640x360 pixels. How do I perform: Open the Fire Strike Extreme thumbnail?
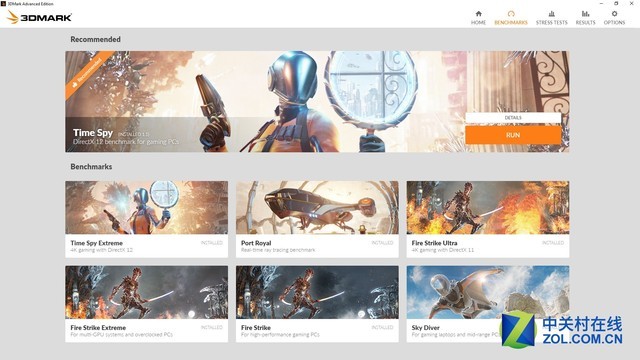[147, 292]
